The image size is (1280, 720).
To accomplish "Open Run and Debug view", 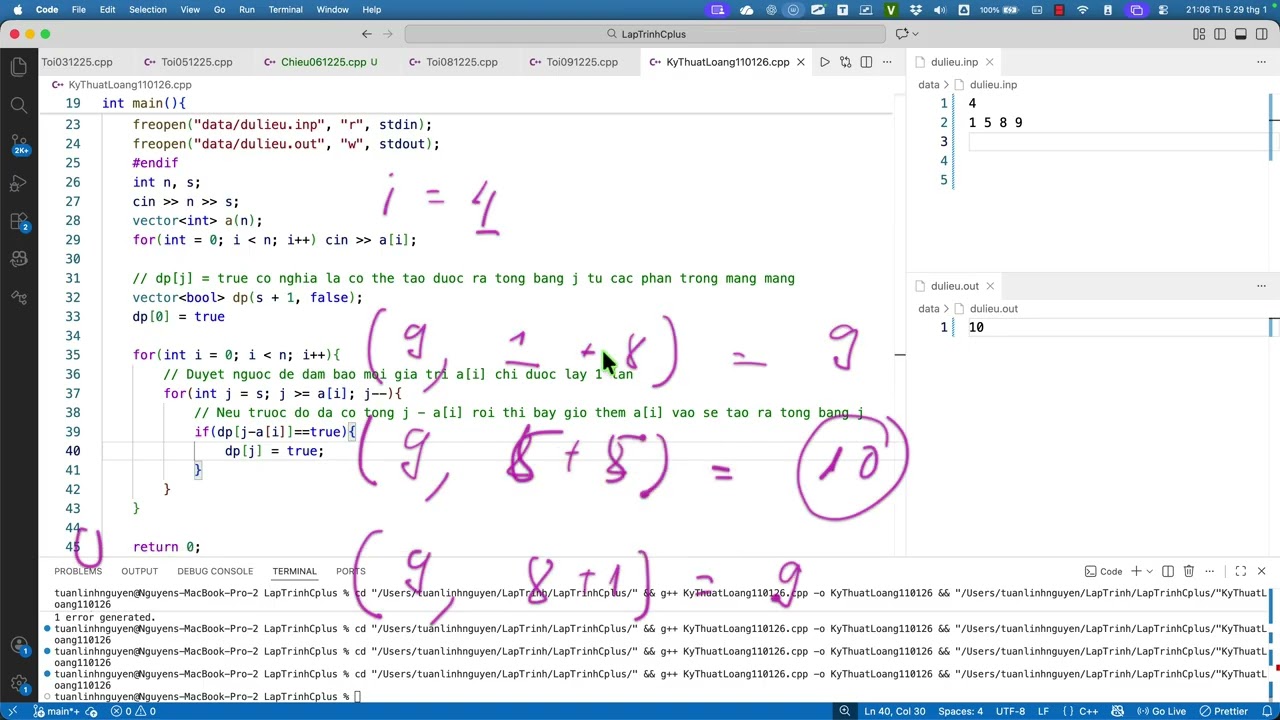I will (x=19, y=183).
